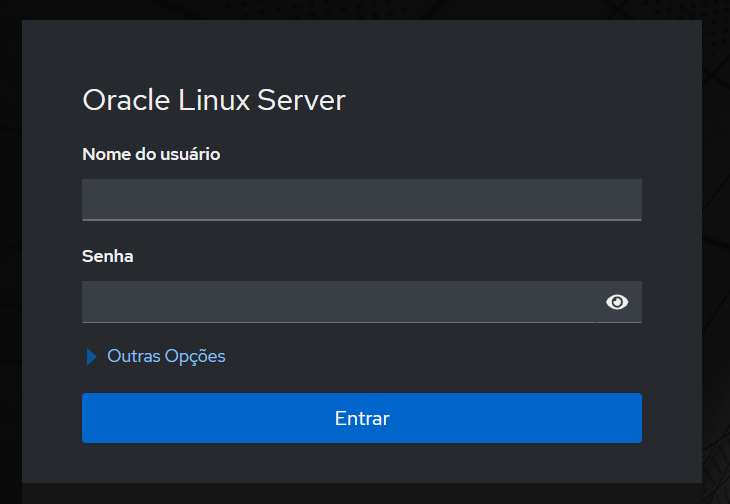Open the Outras Opções link text
Image resolution: width=730 pixels, height=504 pixels.
[166, 356]
